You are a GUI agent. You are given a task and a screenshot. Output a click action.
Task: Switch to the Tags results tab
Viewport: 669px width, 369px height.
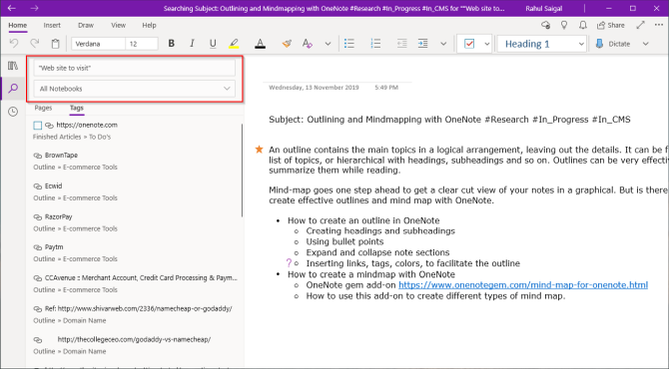click(x=77, y=108)
